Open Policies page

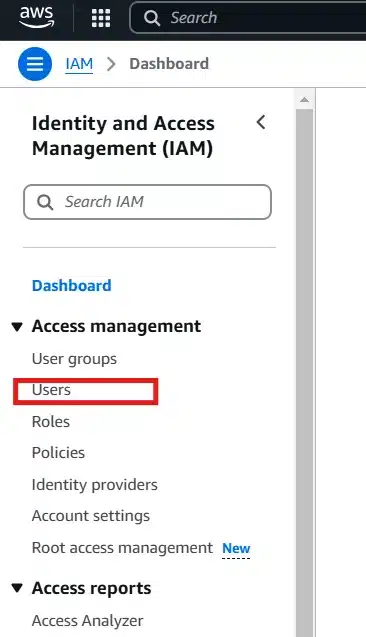tap(58, 453)
